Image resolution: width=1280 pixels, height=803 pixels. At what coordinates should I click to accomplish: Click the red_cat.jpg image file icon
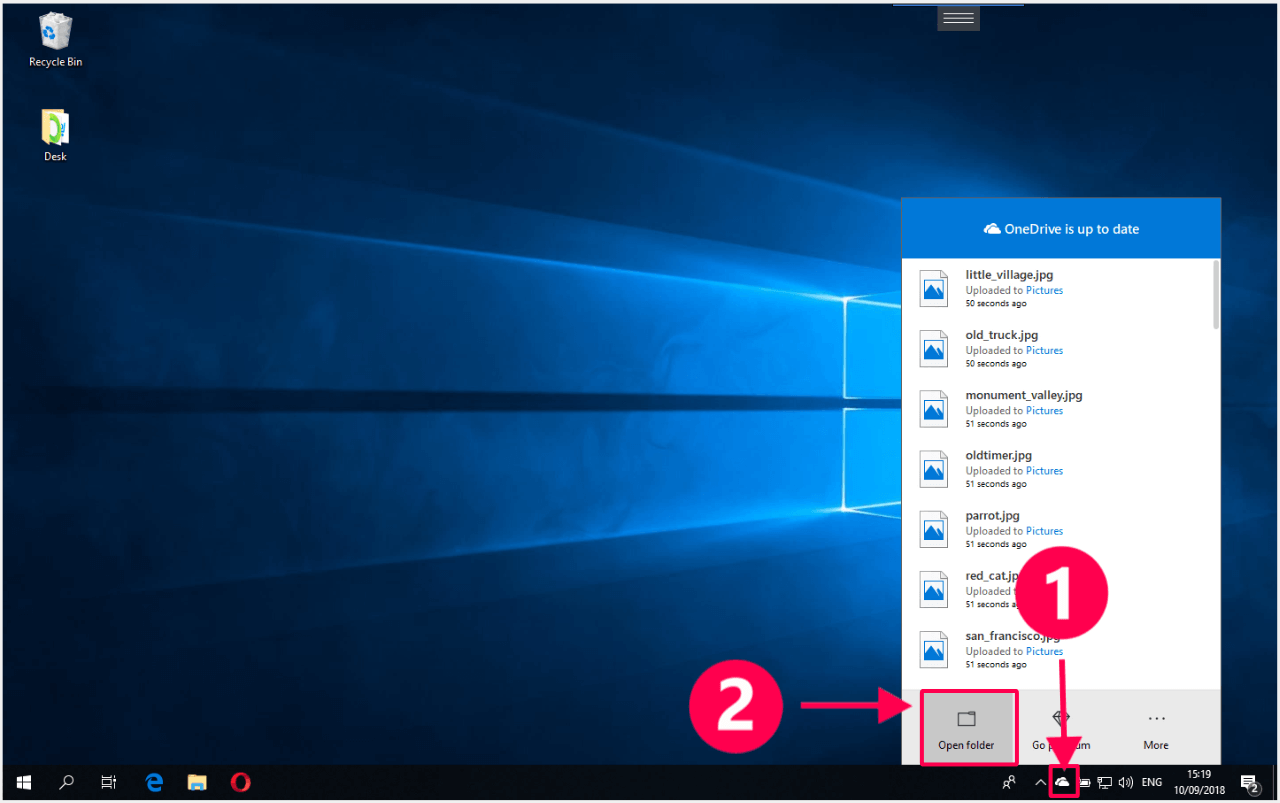934,589
